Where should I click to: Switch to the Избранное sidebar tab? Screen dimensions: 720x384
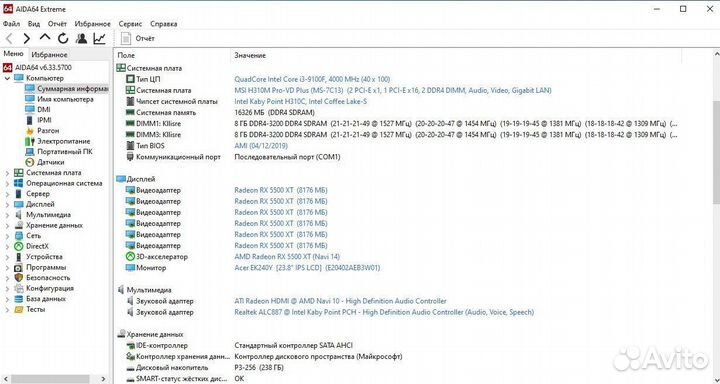[49, 55]
